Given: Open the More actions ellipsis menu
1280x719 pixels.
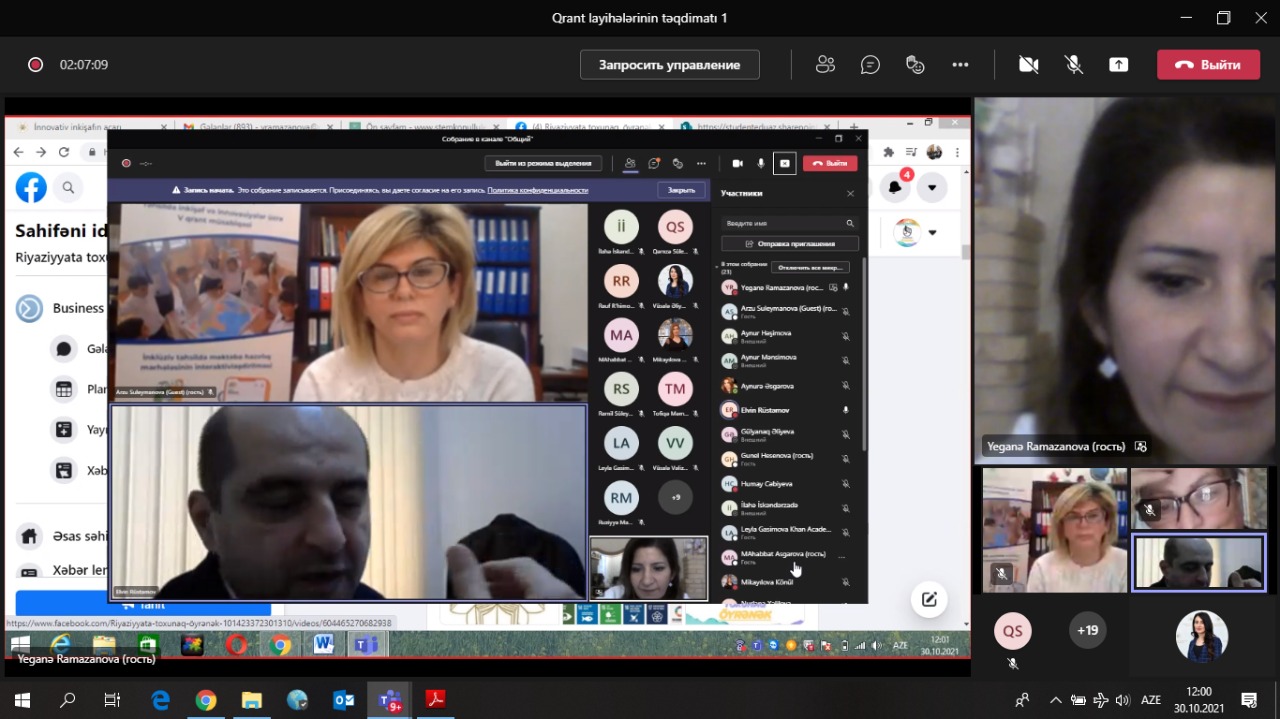Looking at the screenshot, I should [960, 65].
